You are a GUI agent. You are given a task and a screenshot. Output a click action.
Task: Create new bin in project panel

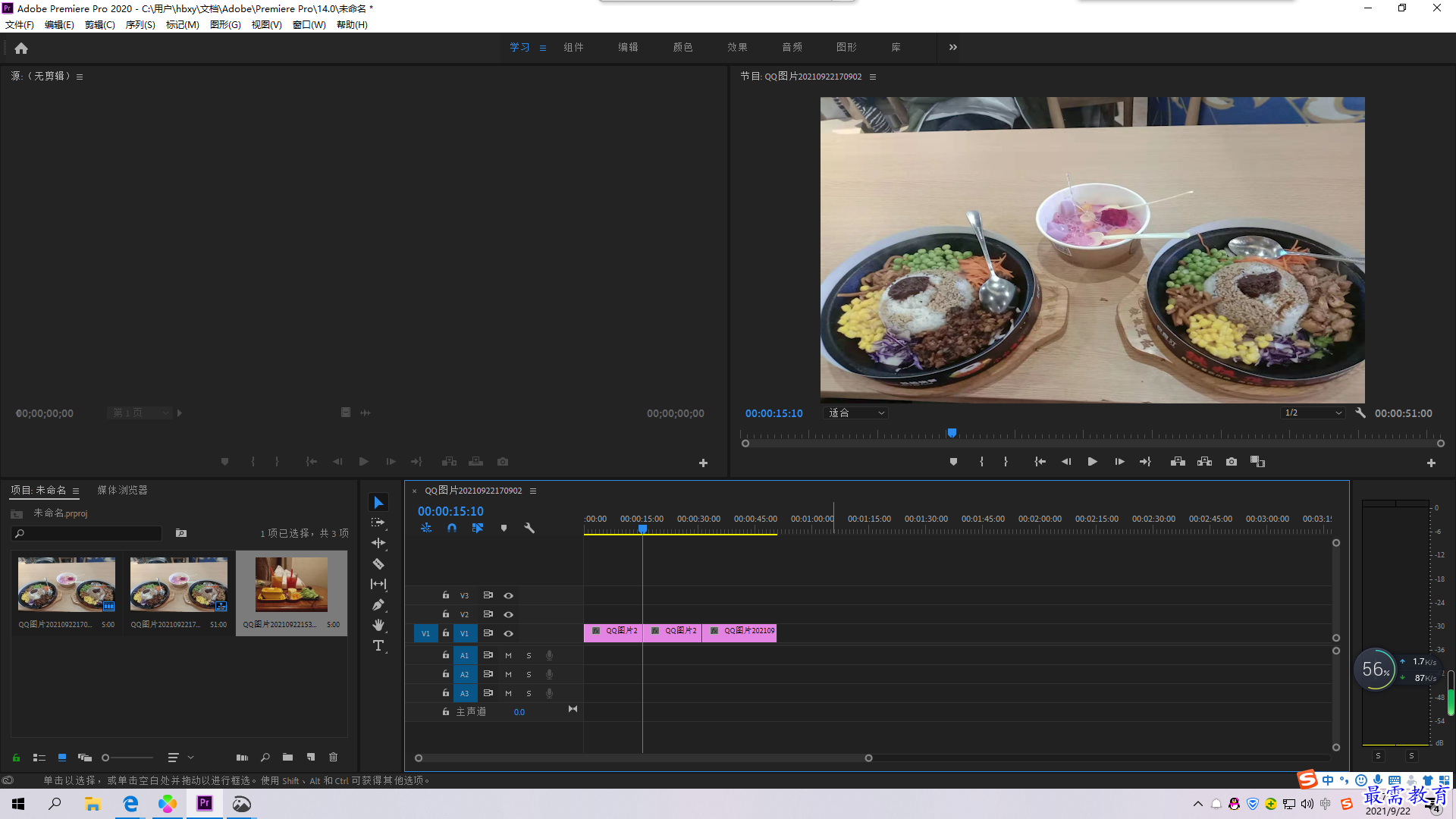(287, 757)
